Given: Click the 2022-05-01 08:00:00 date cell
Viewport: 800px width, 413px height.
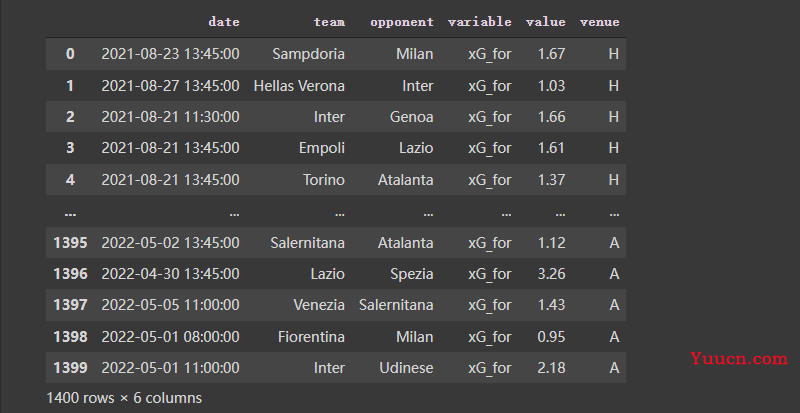Looking at the screenshot, I should point(170,336).
